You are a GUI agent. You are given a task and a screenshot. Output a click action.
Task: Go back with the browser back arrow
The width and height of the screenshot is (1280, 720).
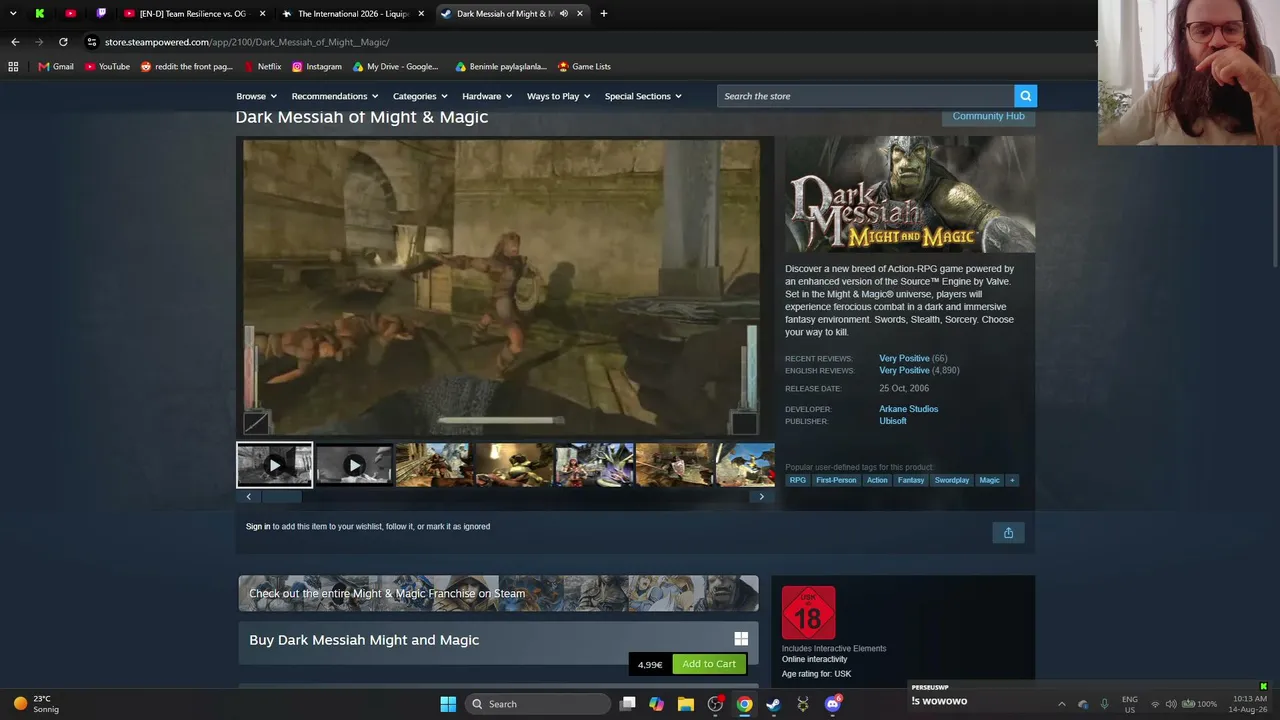pos(15,42)
